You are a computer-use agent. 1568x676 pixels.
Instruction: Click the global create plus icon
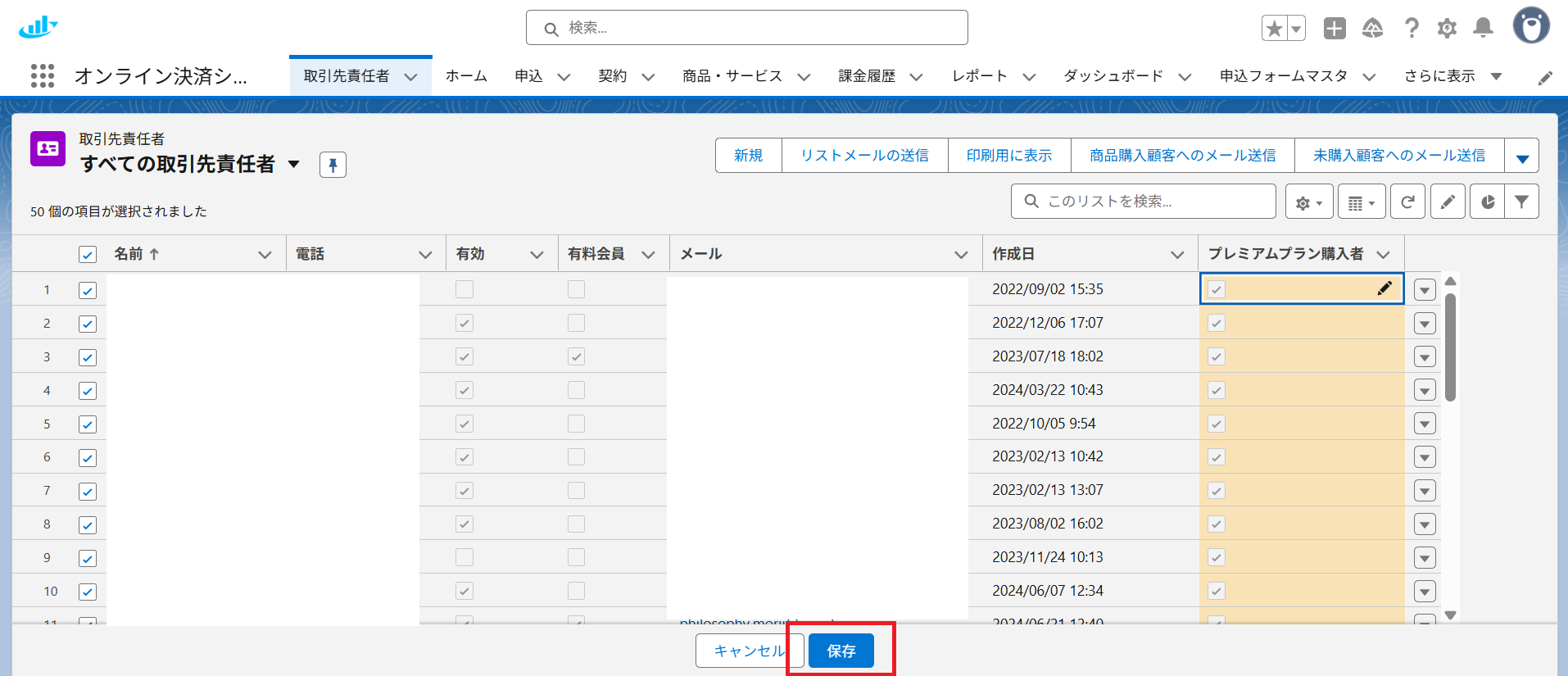(x=1335, y=29)
